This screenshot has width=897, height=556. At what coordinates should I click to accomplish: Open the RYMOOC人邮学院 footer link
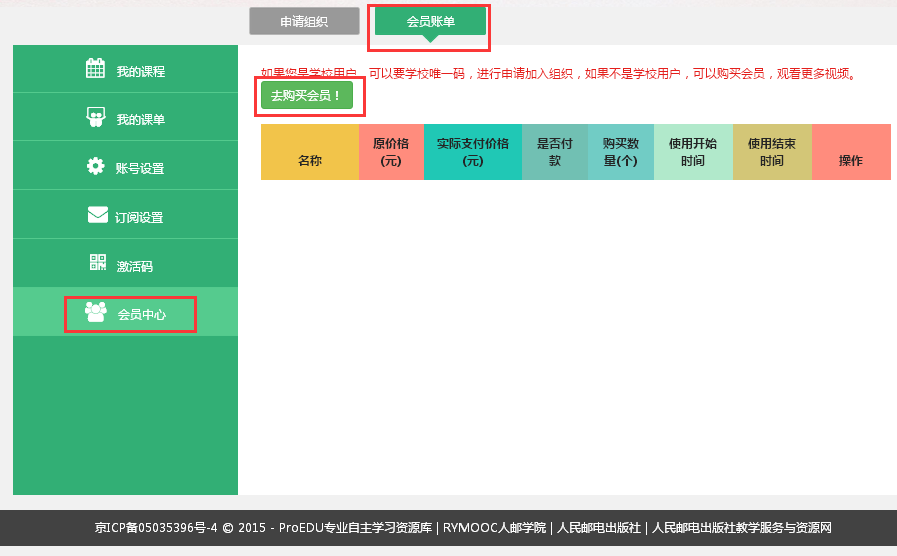coord(494,527)
